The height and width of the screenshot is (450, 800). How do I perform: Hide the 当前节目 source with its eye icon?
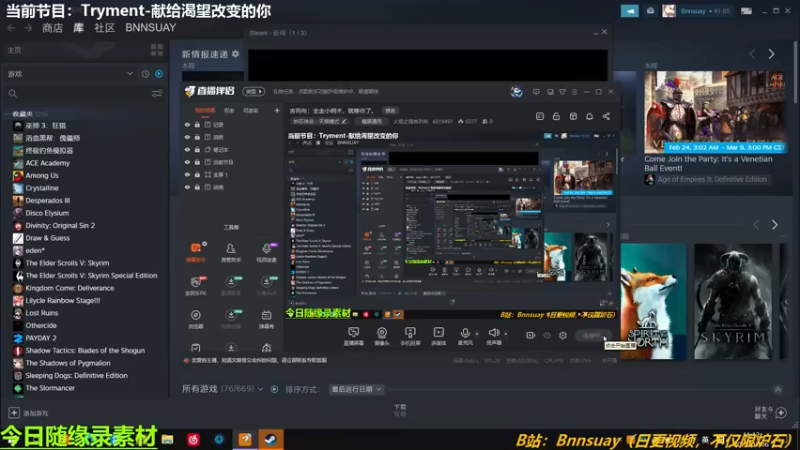[187, 162]
